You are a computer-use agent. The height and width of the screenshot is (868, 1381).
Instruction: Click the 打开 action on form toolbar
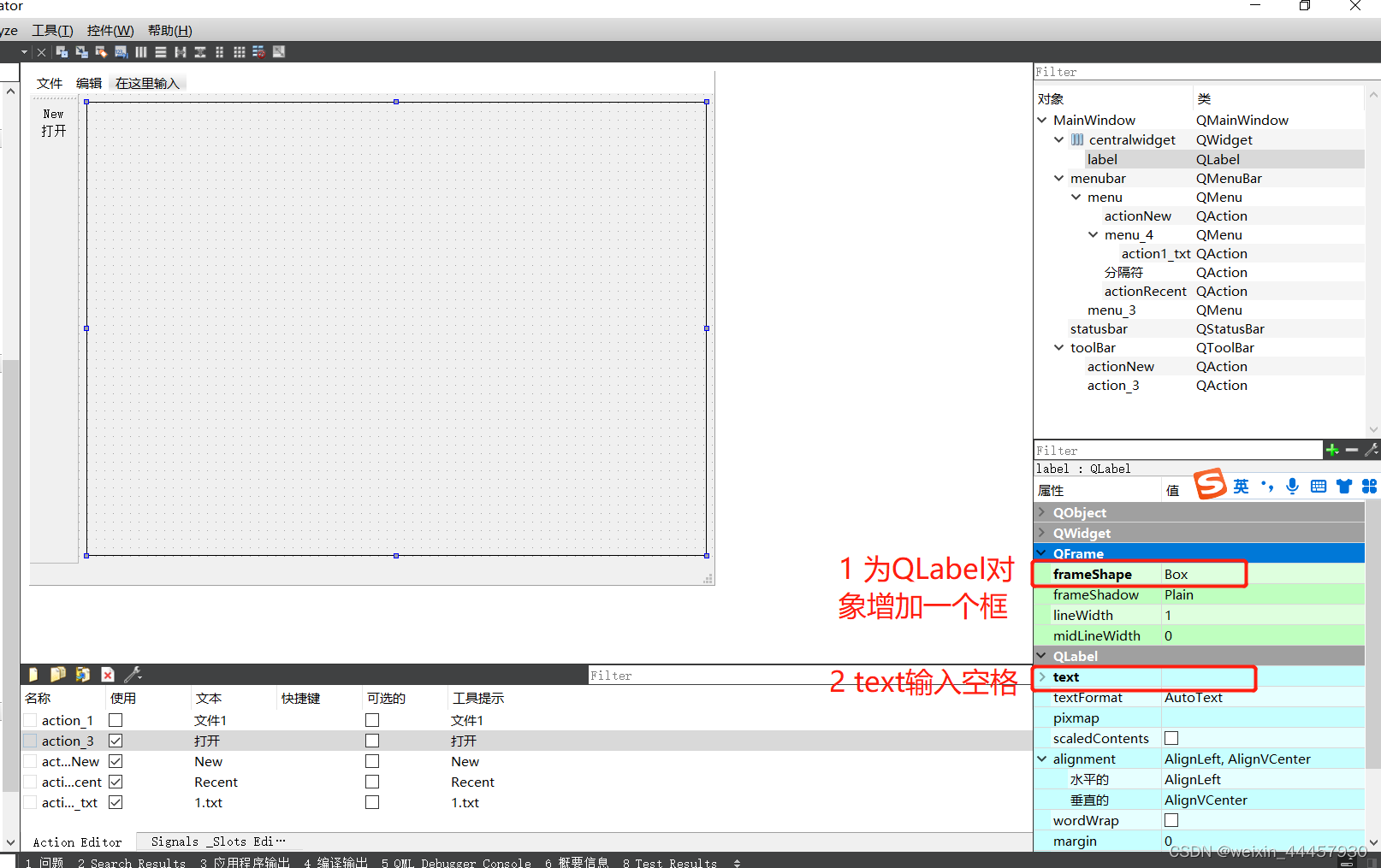click(53, 131)
